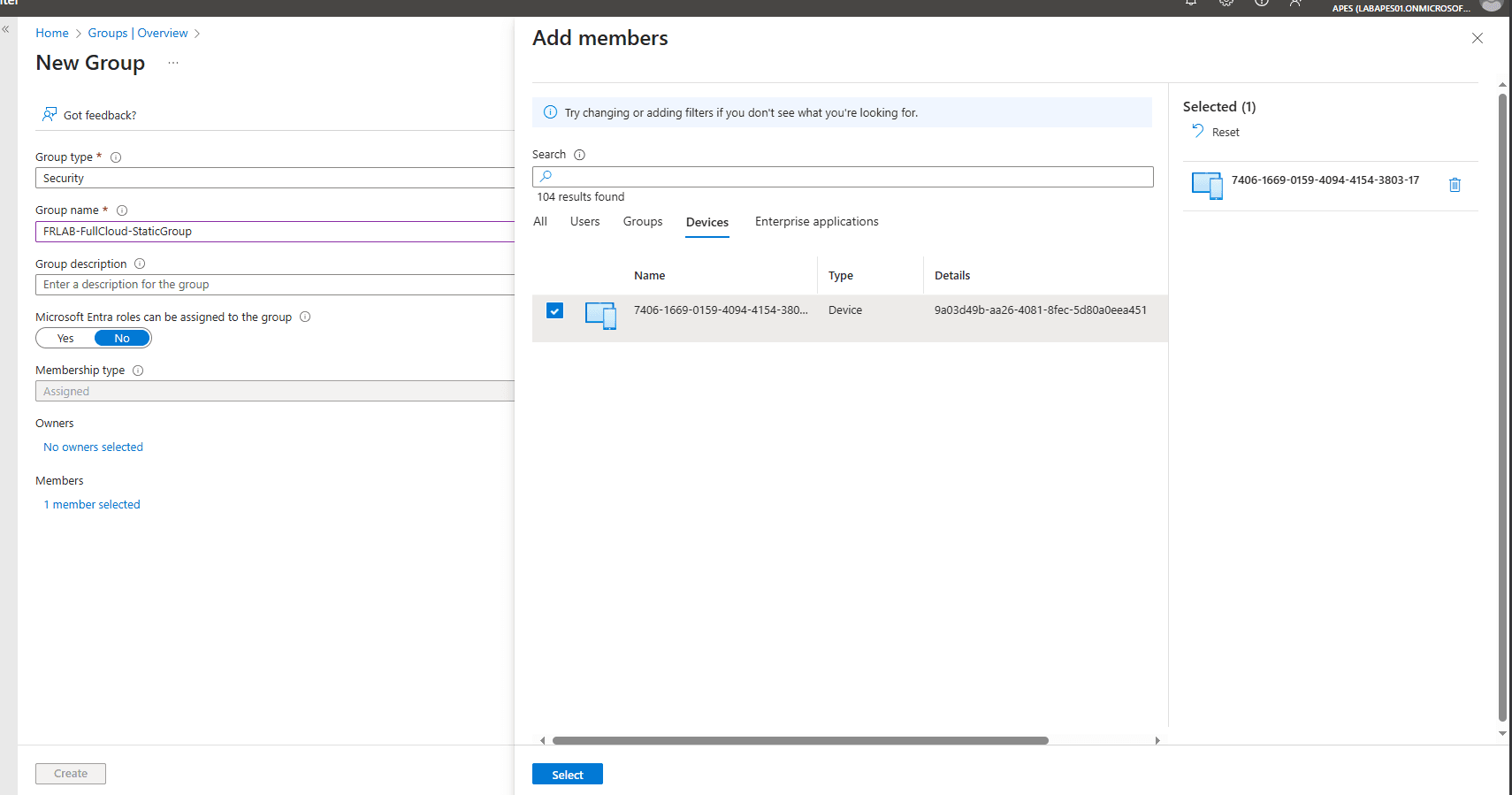Focus the Group description input field
The height and width of the screenshot is (795, 1512).
(275, 285)
